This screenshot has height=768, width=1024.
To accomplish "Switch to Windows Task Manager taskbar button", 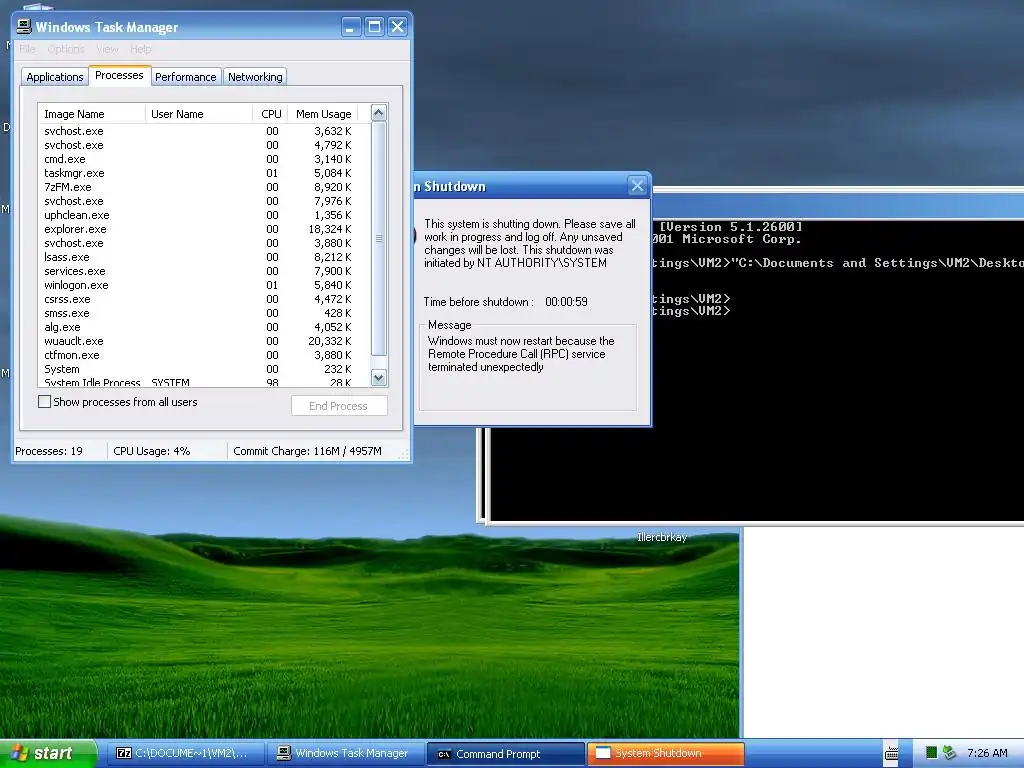I will (x=344, y=753).
